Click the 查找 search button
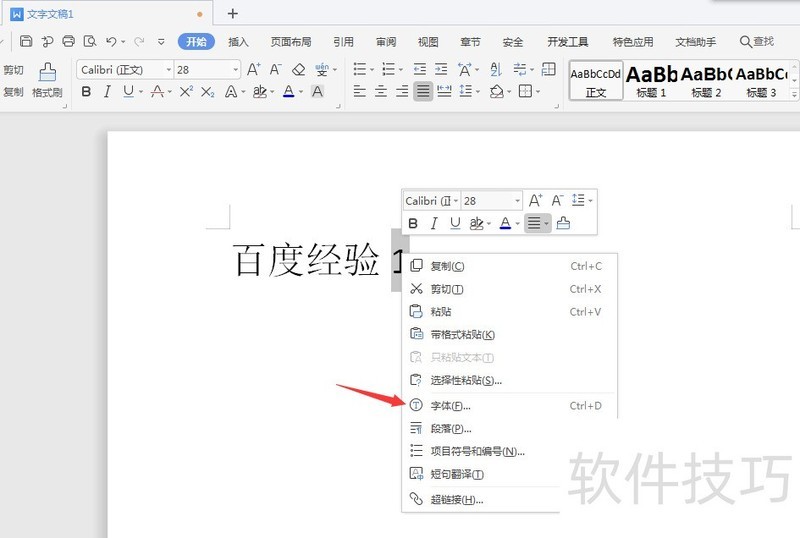 coord(757,41)
